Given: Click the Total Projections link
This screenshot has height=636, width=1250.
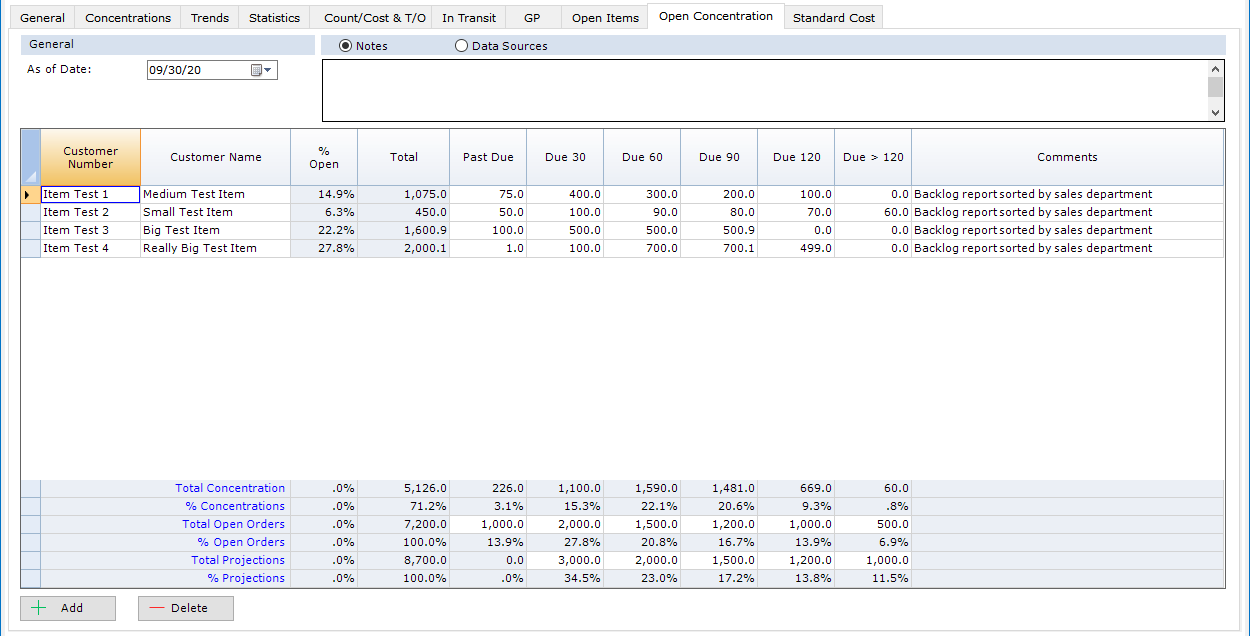Looking at the screenshot, I should point(238,560).
